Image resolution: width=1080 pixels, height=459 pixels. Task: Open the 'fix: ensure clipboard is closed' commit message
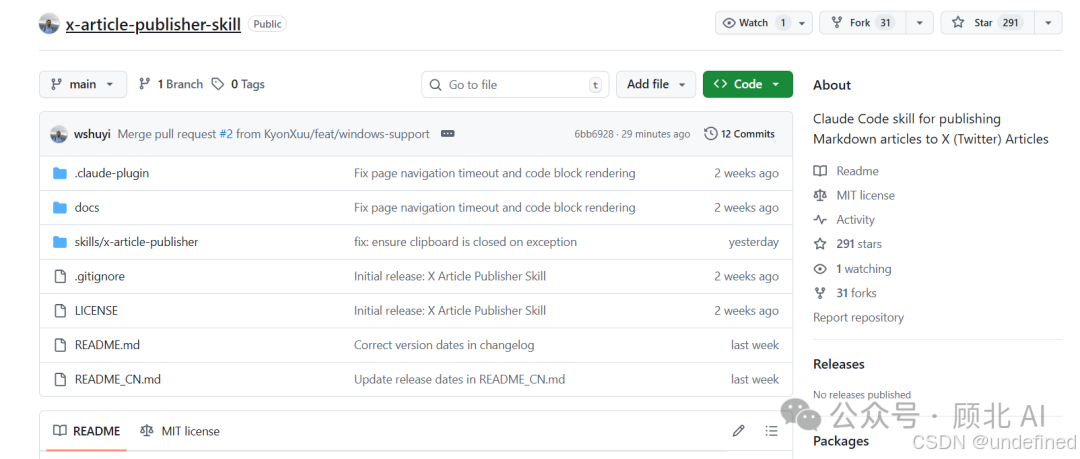(x=466, y=242)
